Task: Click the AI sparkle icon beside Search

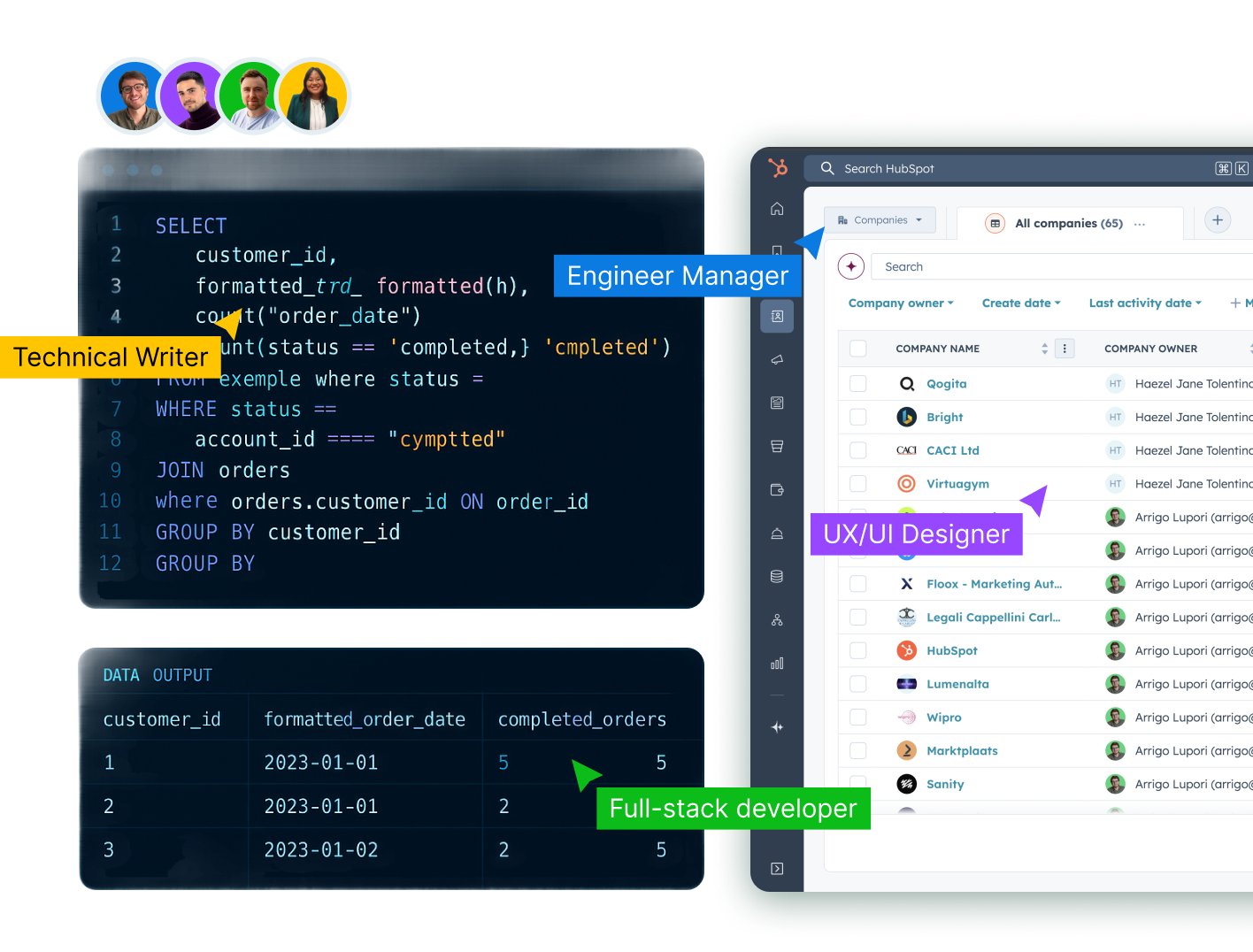Action: (x=850, y=266)
